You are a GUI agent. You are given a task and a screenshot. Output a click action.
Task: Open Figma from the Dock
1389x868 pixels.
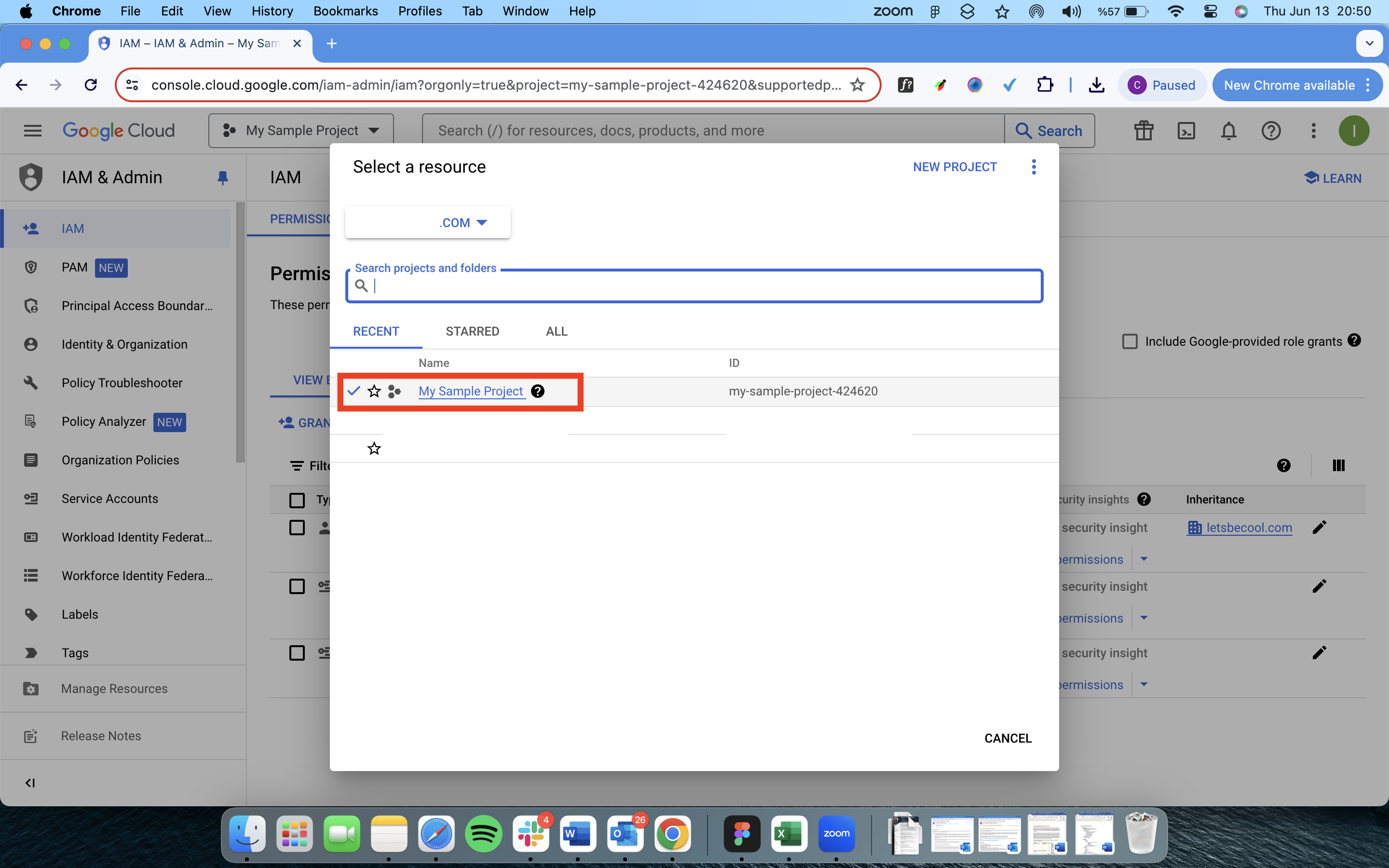(x=742, y=834)
